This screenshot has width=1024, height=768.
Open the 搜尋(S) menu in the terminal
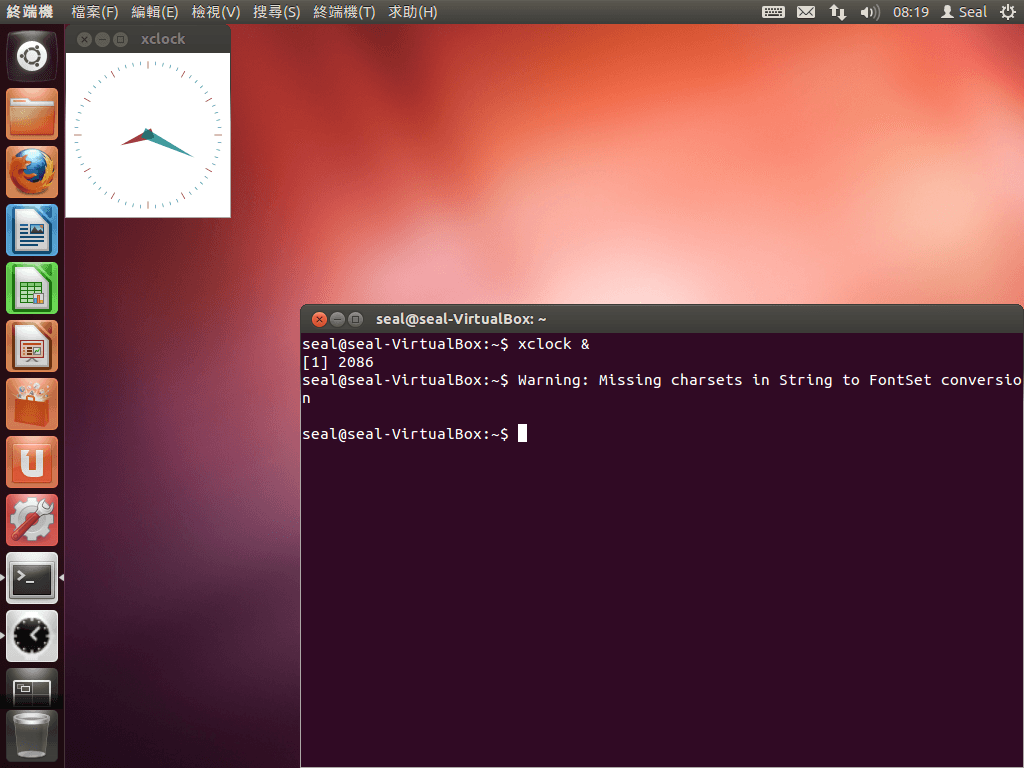point(276,12)
